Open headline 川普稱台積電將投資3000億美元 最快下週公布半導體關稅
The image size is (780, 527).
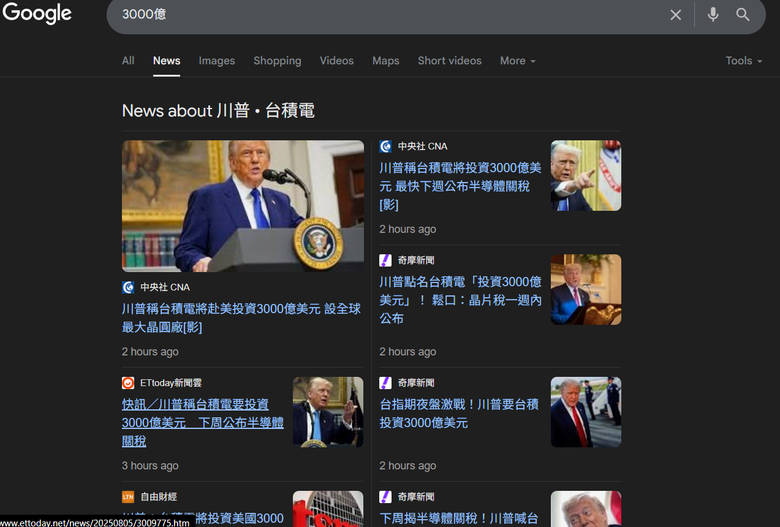(x=460, y=186)
